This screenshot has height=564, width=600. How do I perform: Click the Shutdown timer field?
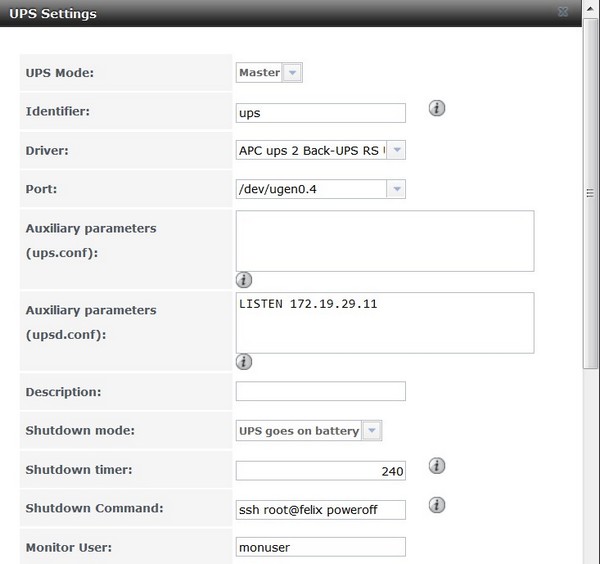click(x=320, y=471)
